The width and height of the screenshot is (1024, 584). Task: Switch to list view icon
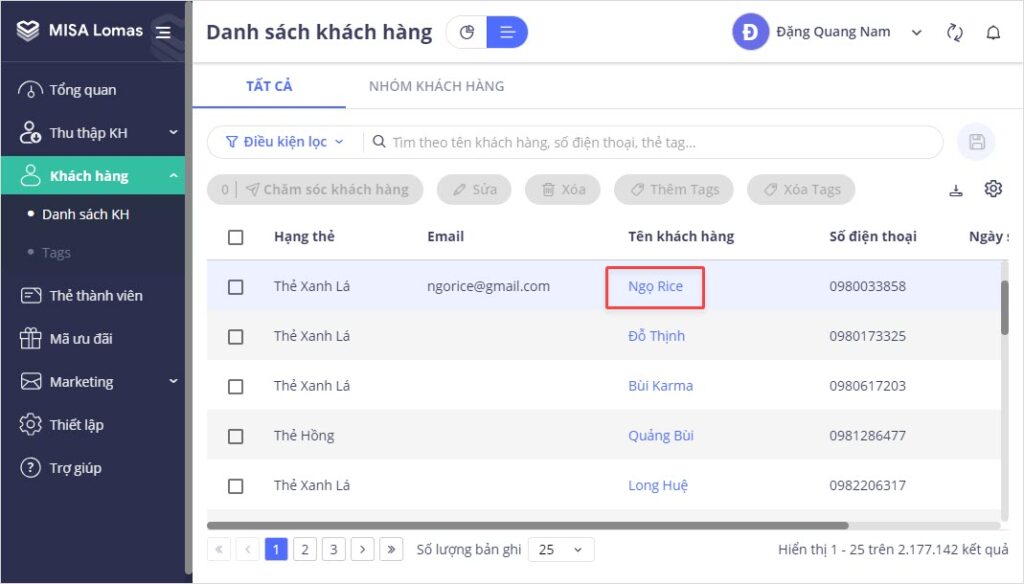[x=507, y=32]
